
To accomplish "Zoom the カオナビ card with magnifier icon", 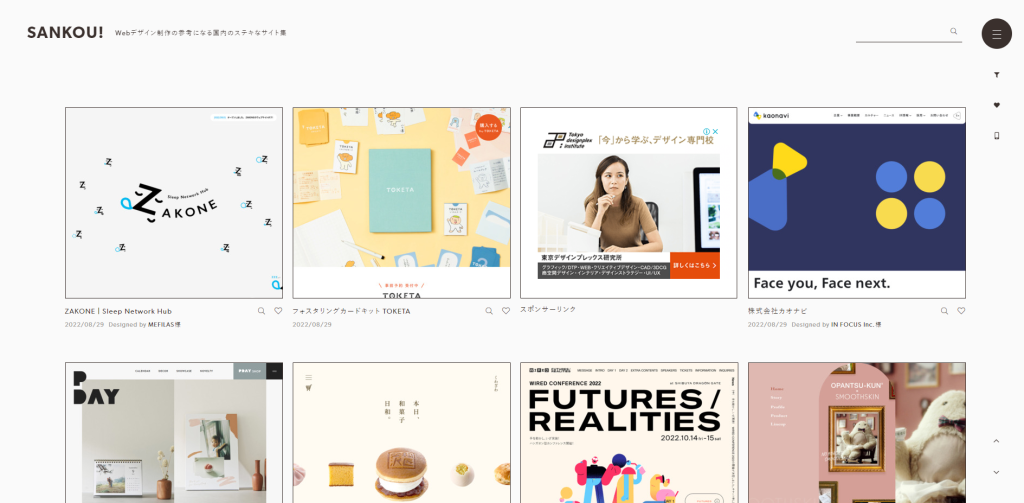I will pyautogui.click(x=944, y=311).
